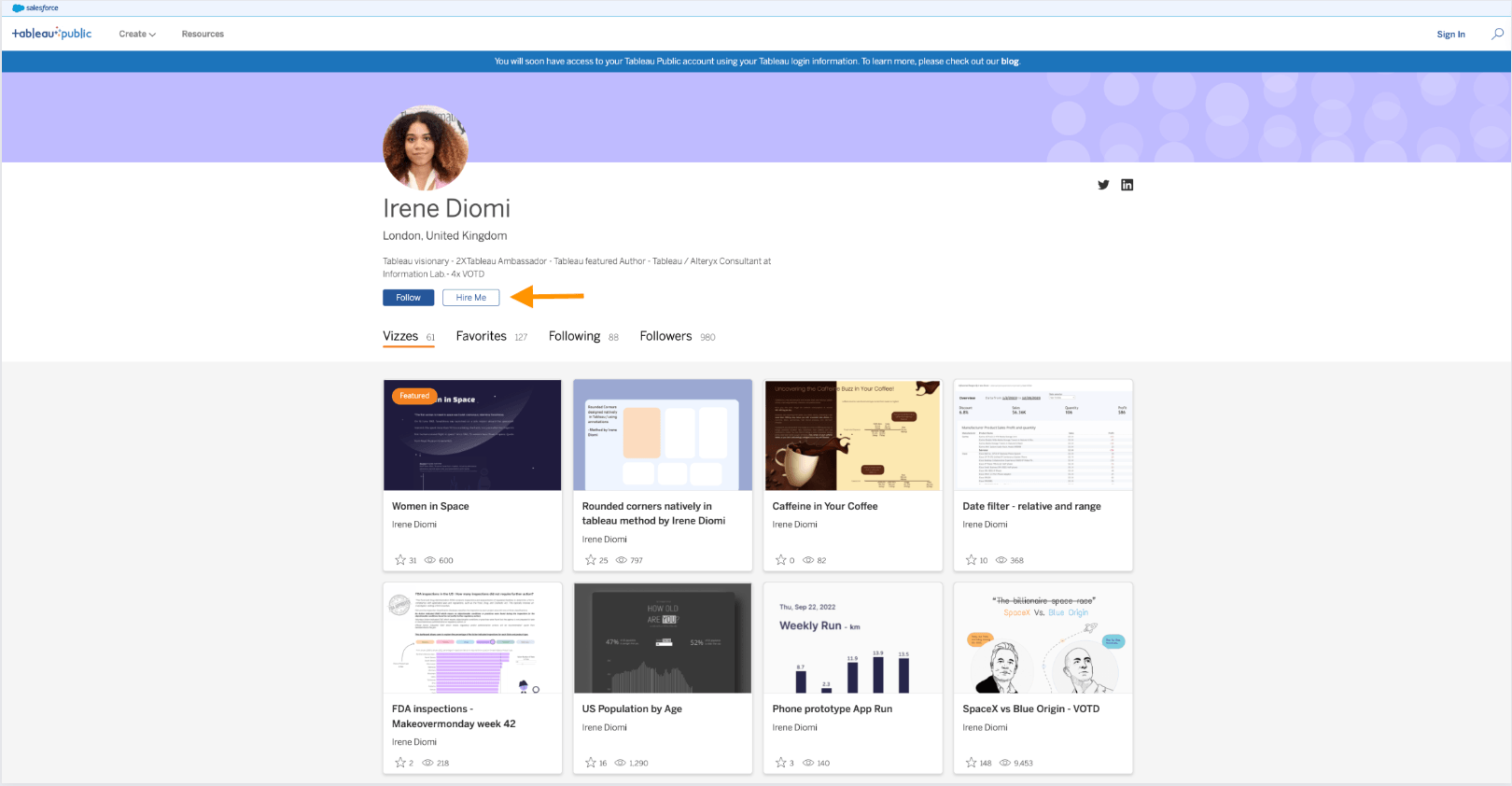Image resolution: width=1512 pixels, height=786 pixels.
Task: Click views eye icon on Caffeine card
Action: coord(808,560)
